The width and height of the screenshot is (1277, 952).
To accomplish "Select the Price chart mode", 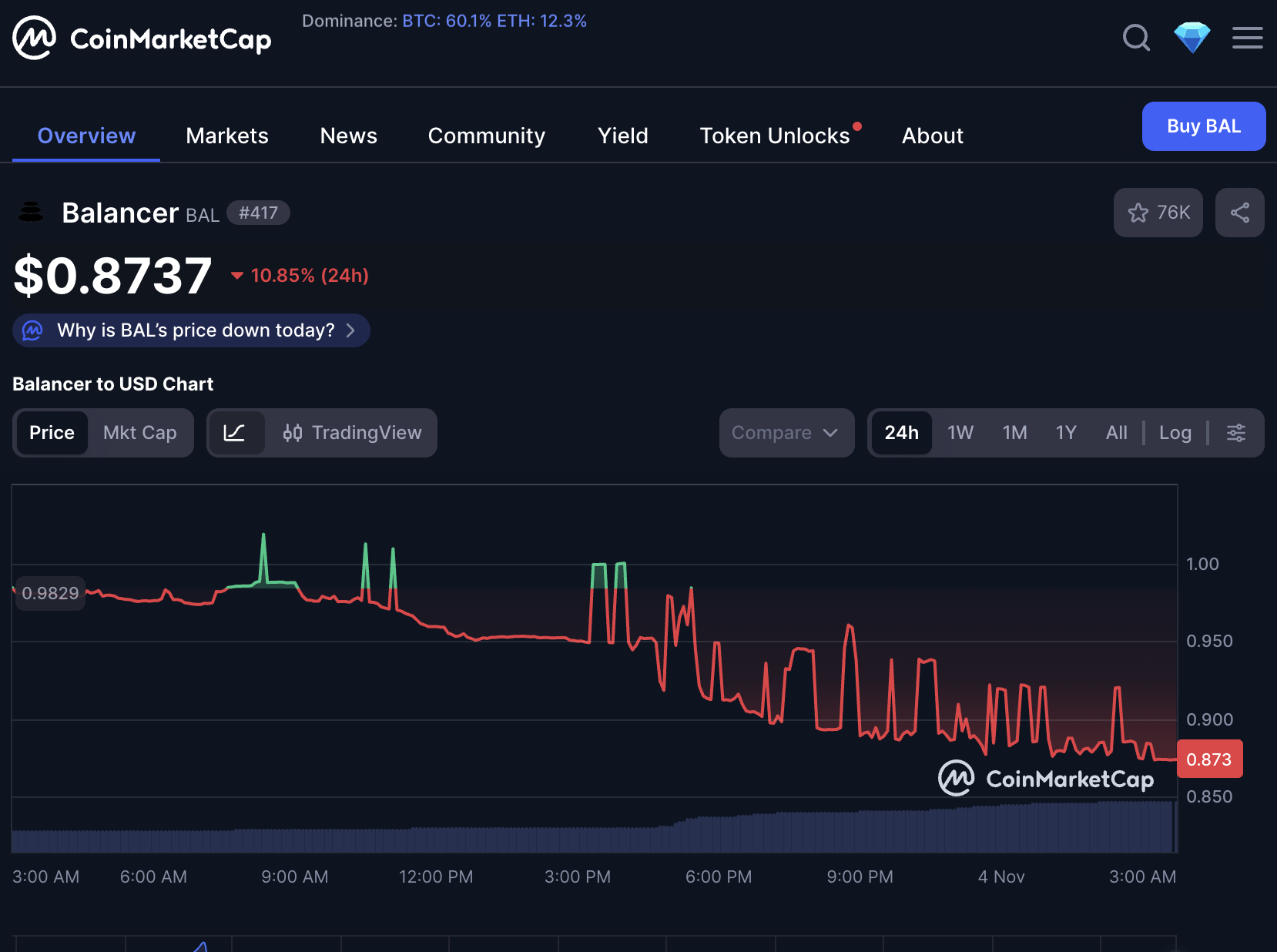I will click(52, 433).
